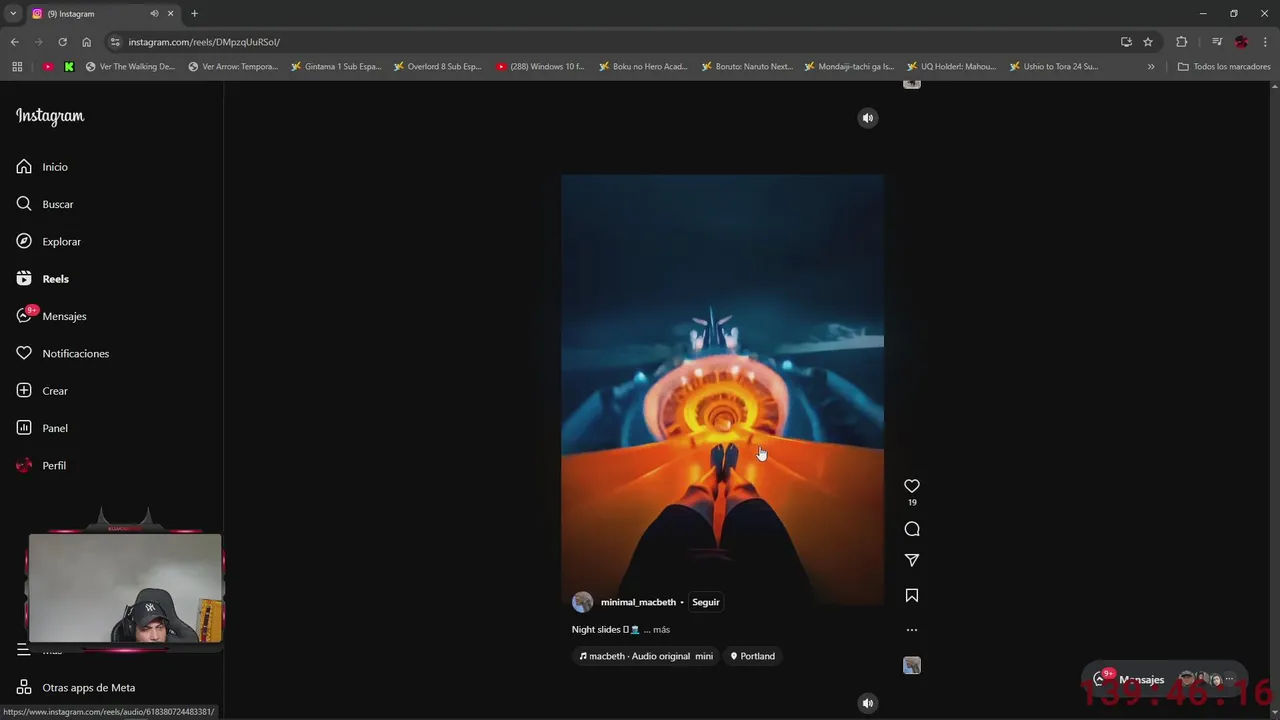Like the reel with heart icon
This screenshot has width=1280, height=720.
tap(912, 486)
